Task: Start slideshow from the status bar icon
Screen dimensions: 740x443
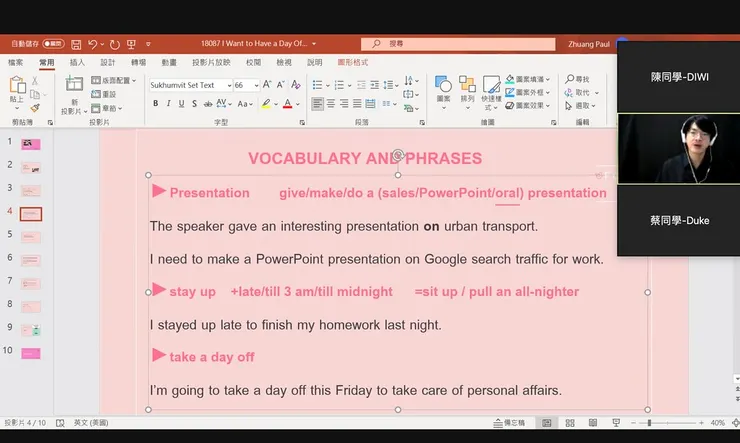Action: pyautogui.click(x=616, y=423)
